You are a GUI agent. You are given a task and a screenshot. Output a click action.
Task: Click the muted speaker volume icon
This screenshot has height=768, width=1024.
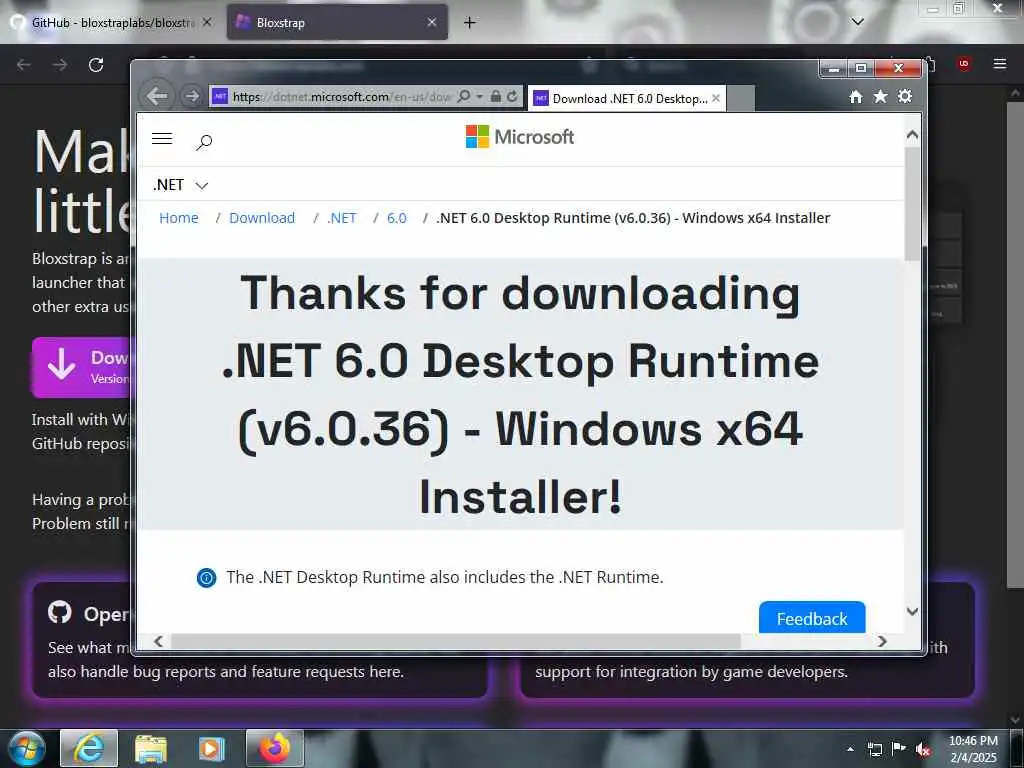point(923,750)
